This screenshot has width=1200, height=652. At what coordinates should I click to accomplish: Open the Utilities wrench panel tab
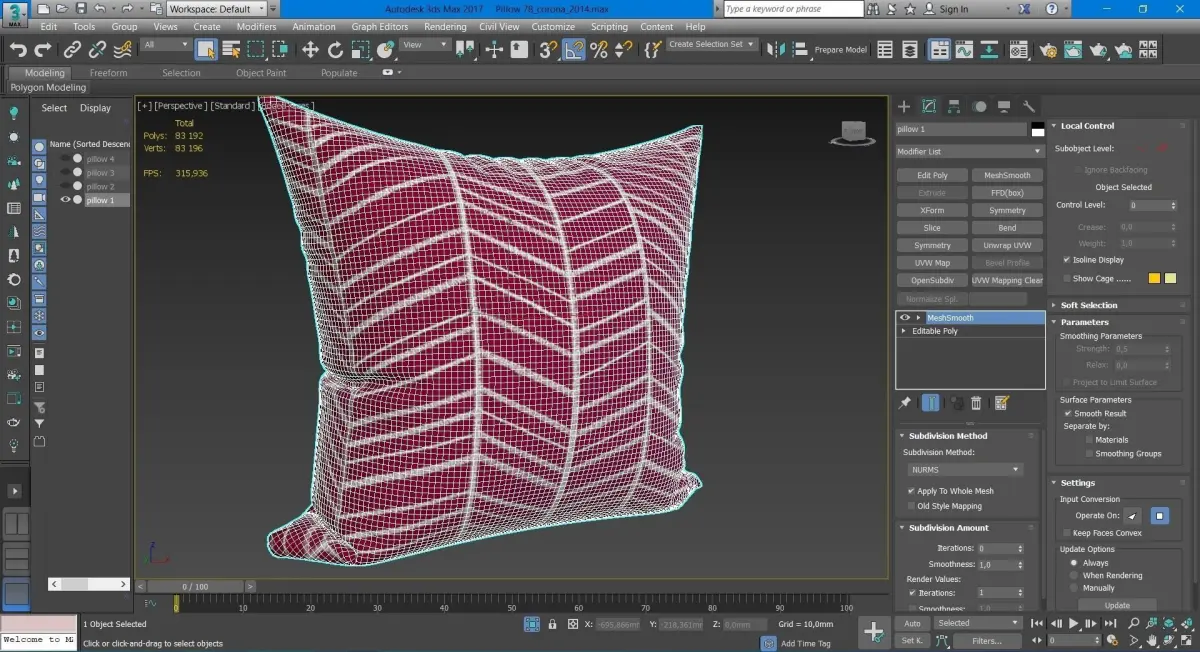[1029, 106]
